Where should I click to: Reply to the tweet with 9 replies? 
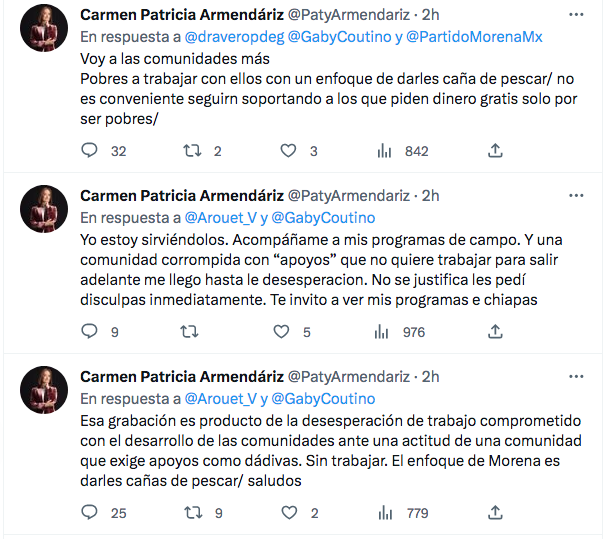pos(90,332)
